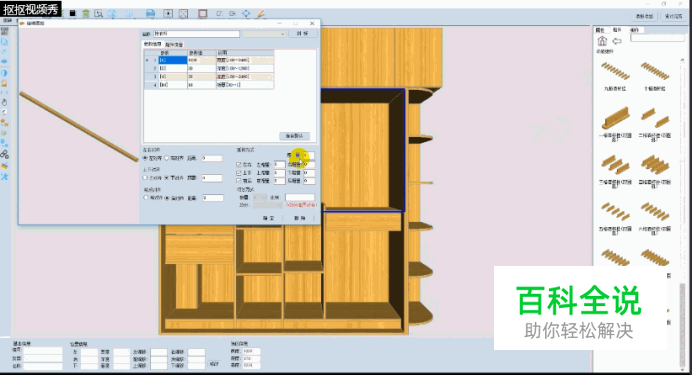Select the hand pan tool in left sidebar

[4, 102]
